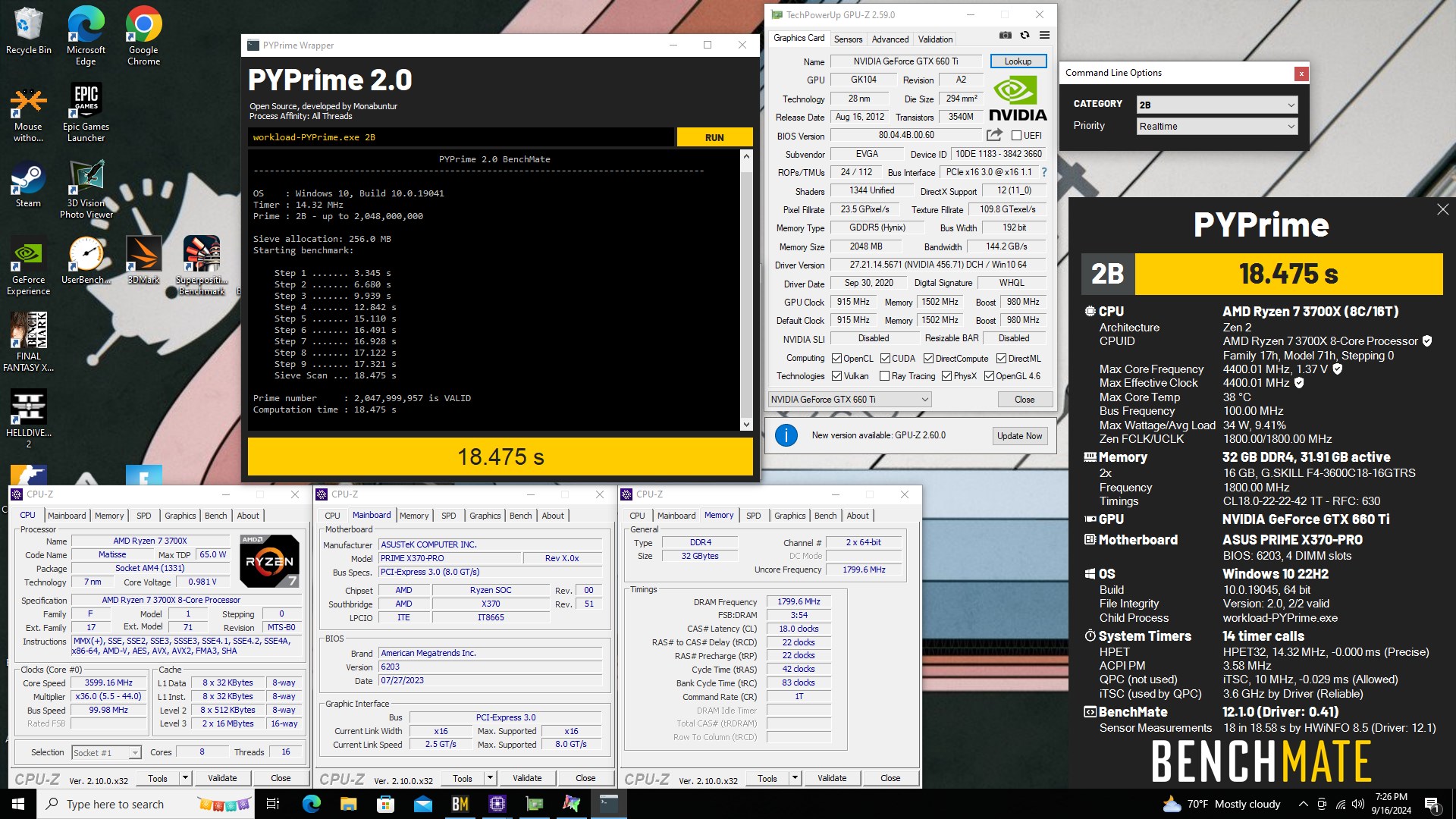Click the Update Now button
The height and width of the screenshot is (819, 1456).
[1019, 436]
